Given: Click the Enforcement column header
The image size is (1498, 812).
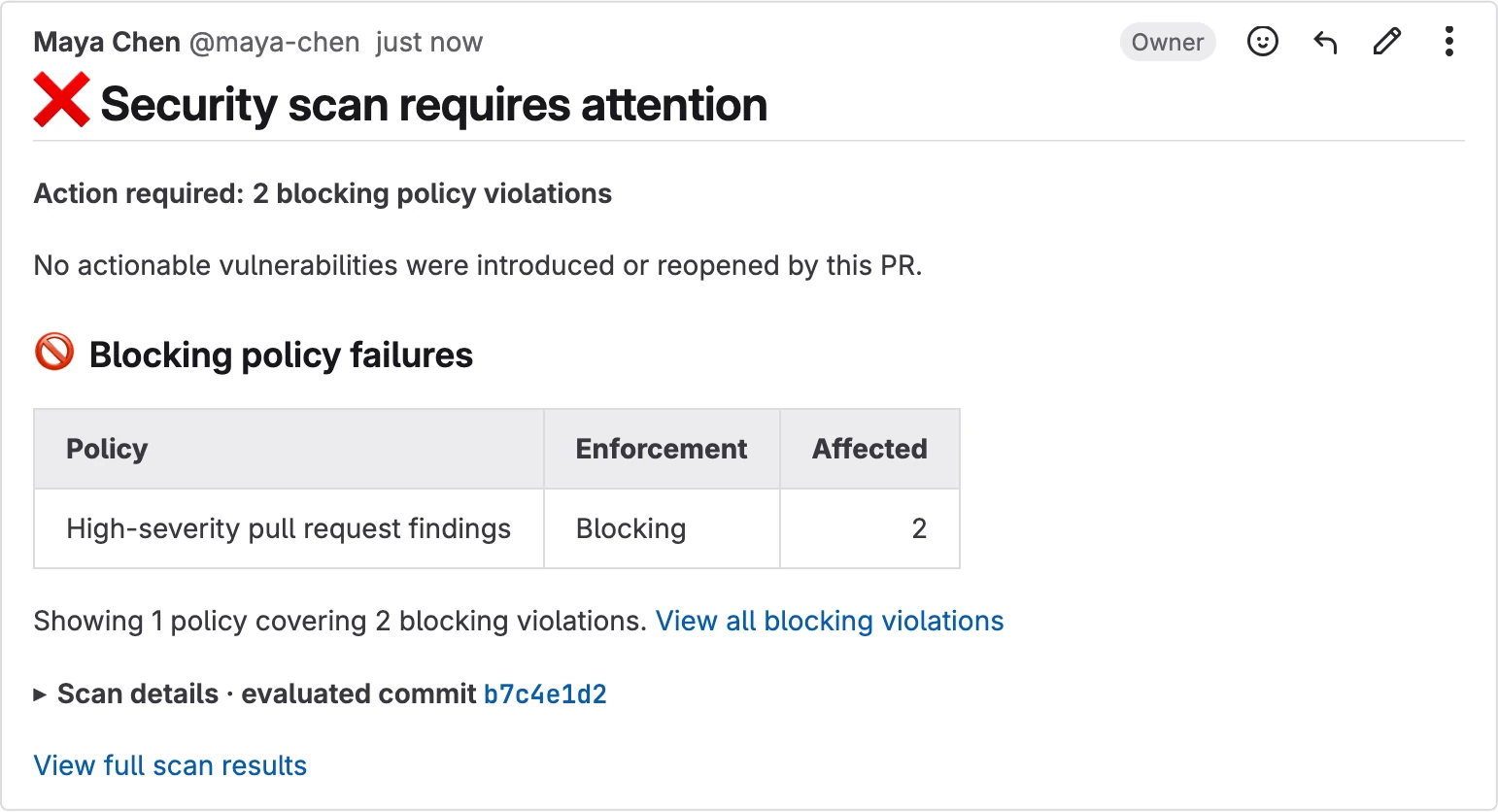Looking at the screenshot, I should click(x=662, y=449).
